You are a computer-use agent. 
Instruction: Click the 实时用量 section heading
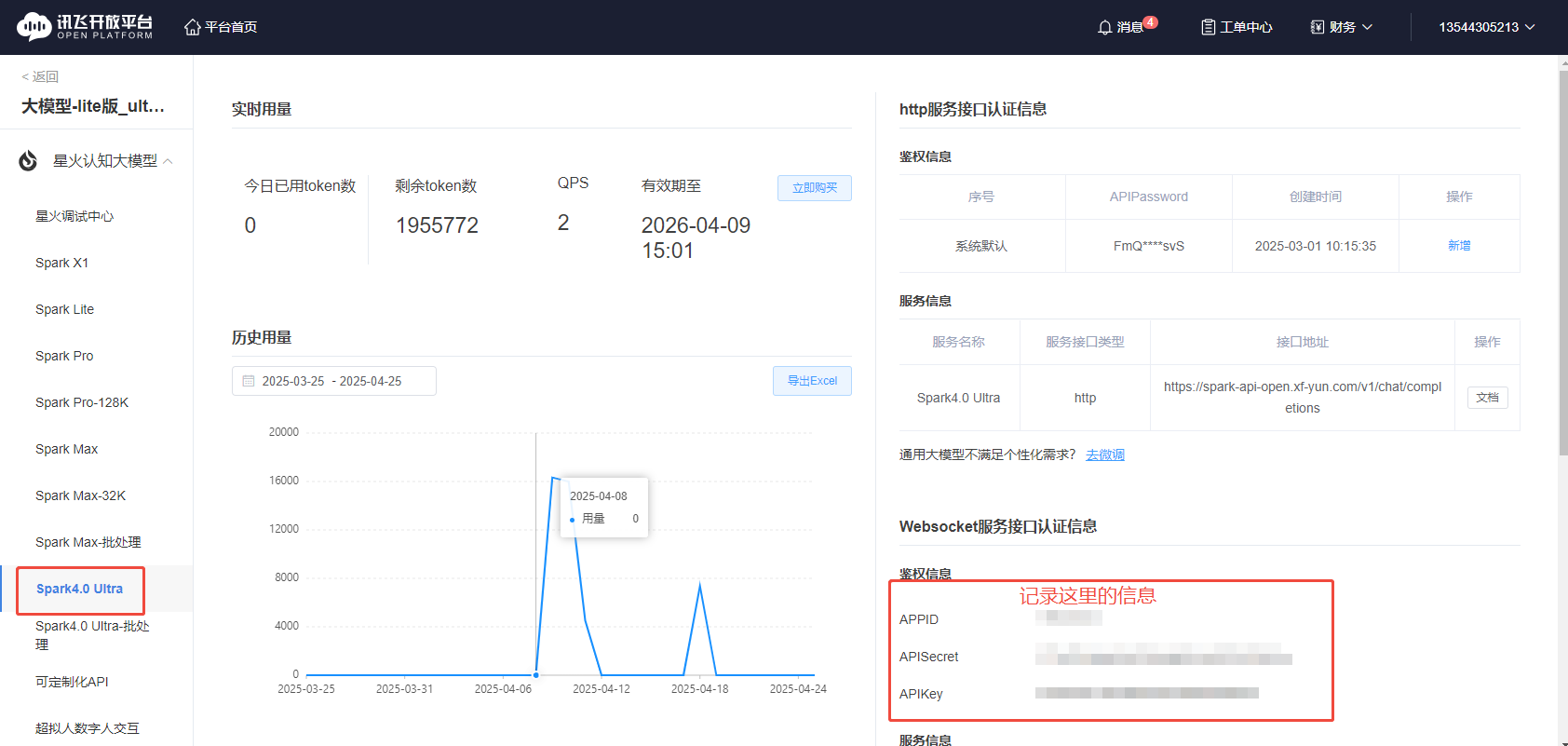tap(262, 109)
